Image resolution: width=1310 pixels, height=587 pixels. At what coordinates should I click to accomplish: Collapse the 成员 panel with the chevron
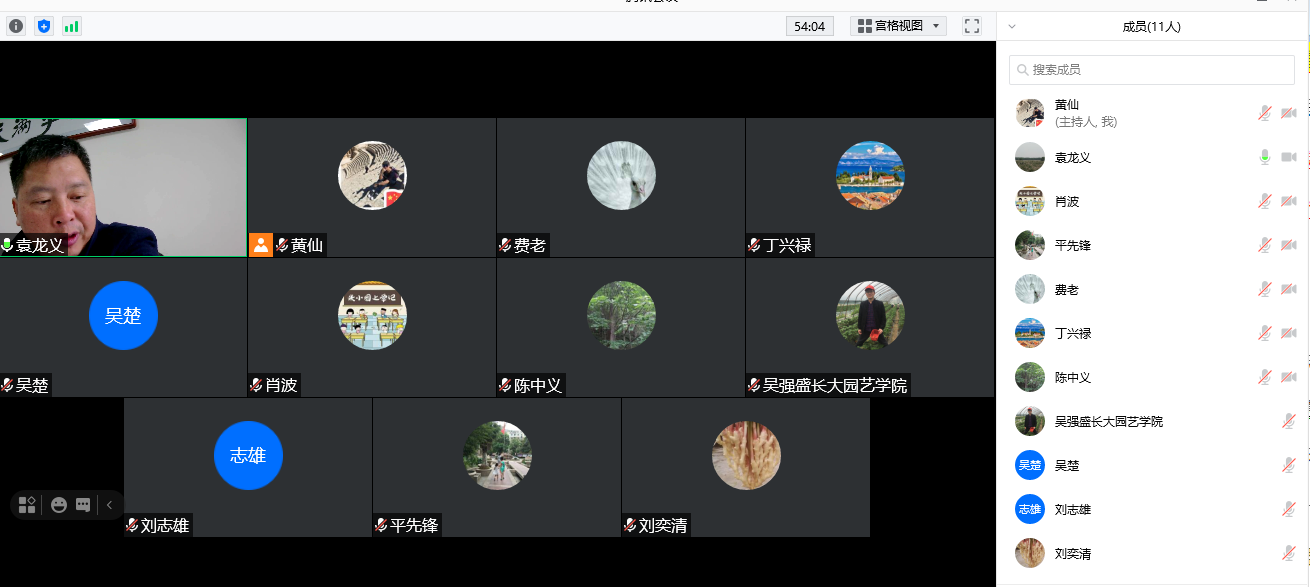(1012, 27)
